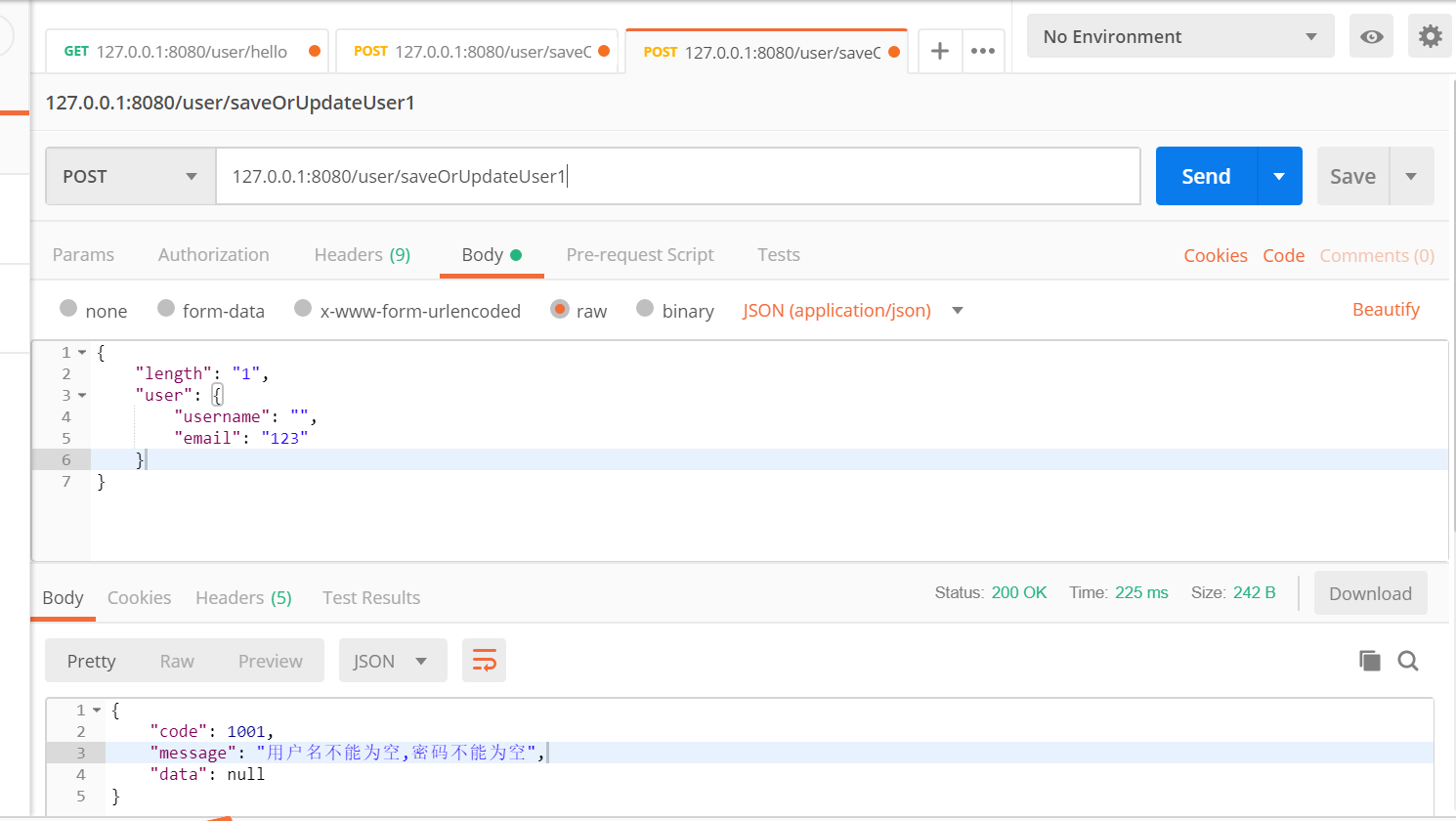Change content type via JSON (application/json) dropdown
The image size is (1456, 821).
pos(848,310)
